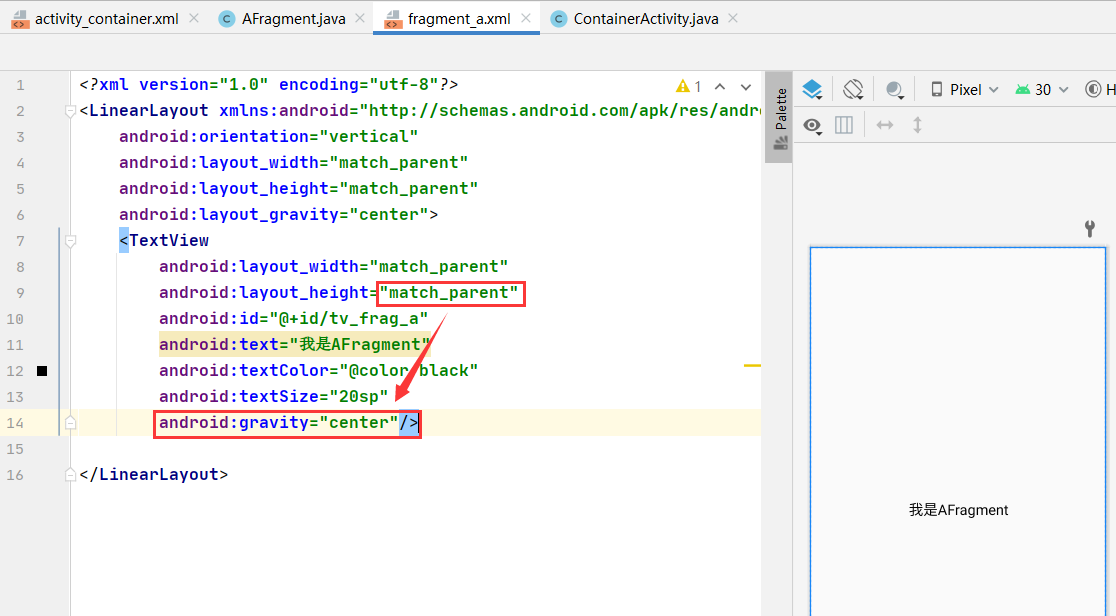Click line number 15 in gutter
1116x616 pixels.
[15, 449]
